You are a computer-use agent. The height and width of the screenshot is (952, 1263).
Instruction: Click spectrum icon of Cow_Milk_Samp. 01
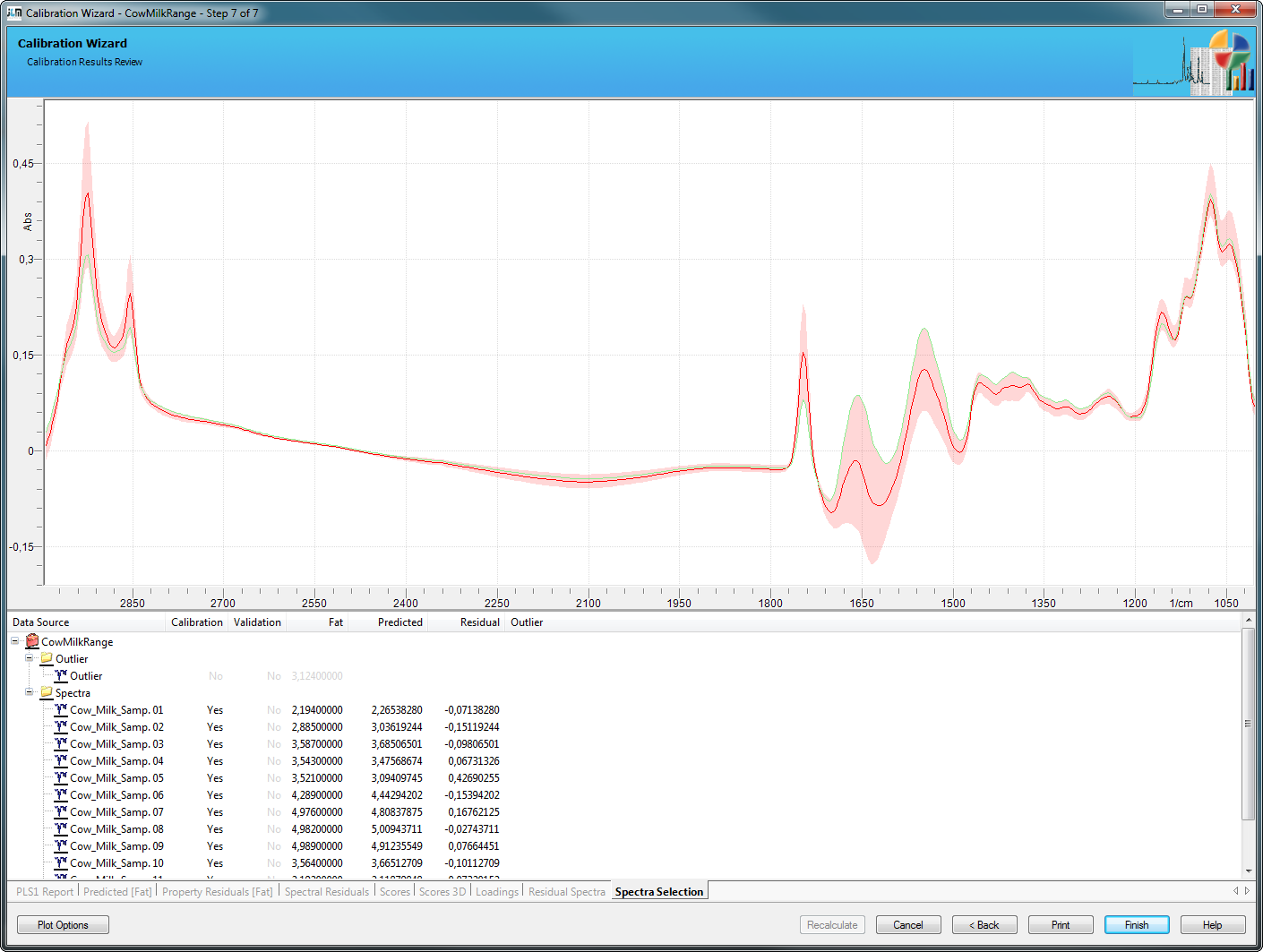click(x=61, y=709)
